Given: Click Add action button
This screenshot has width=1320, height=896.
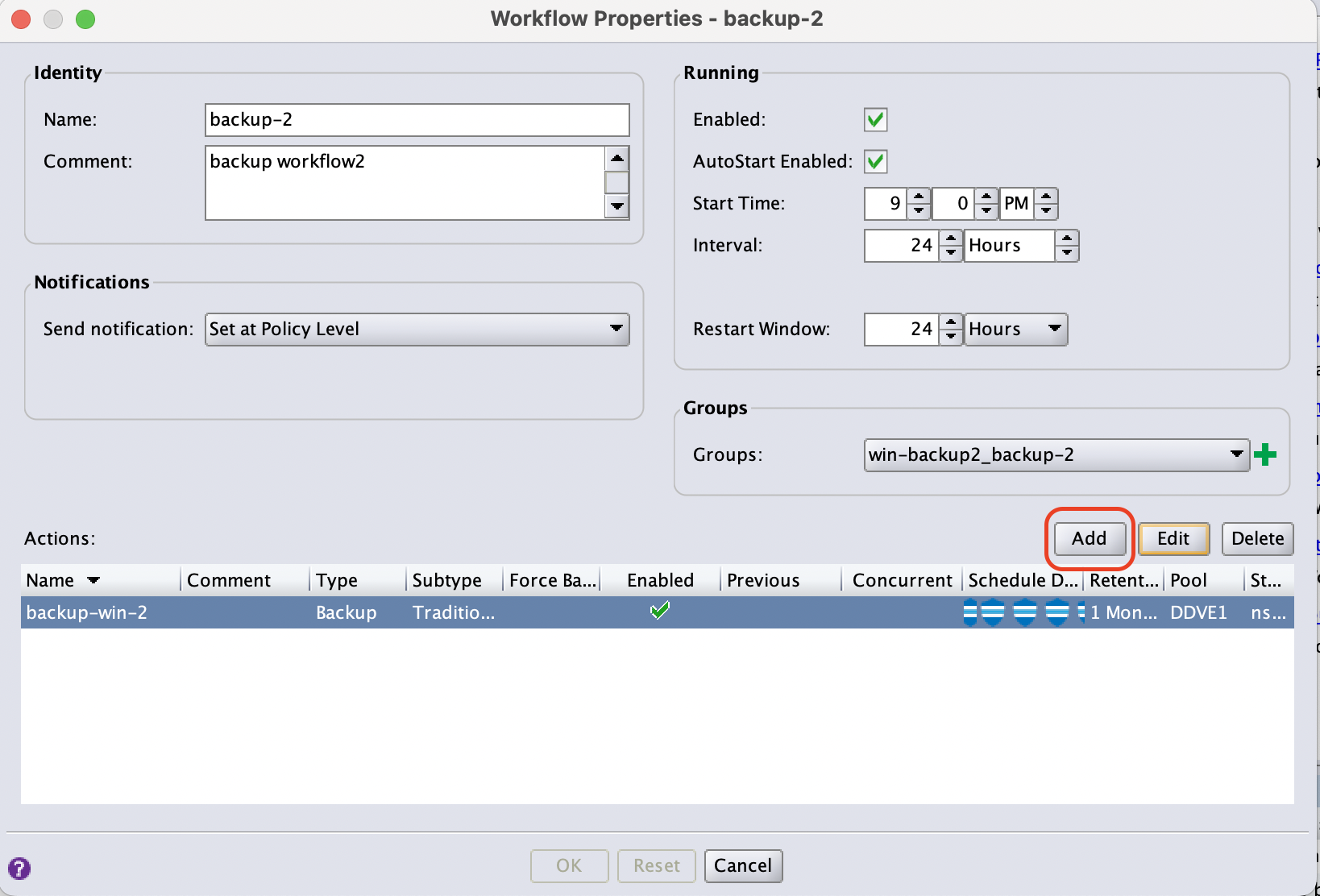Looking at the screenshot, I should click(1090, 538).
